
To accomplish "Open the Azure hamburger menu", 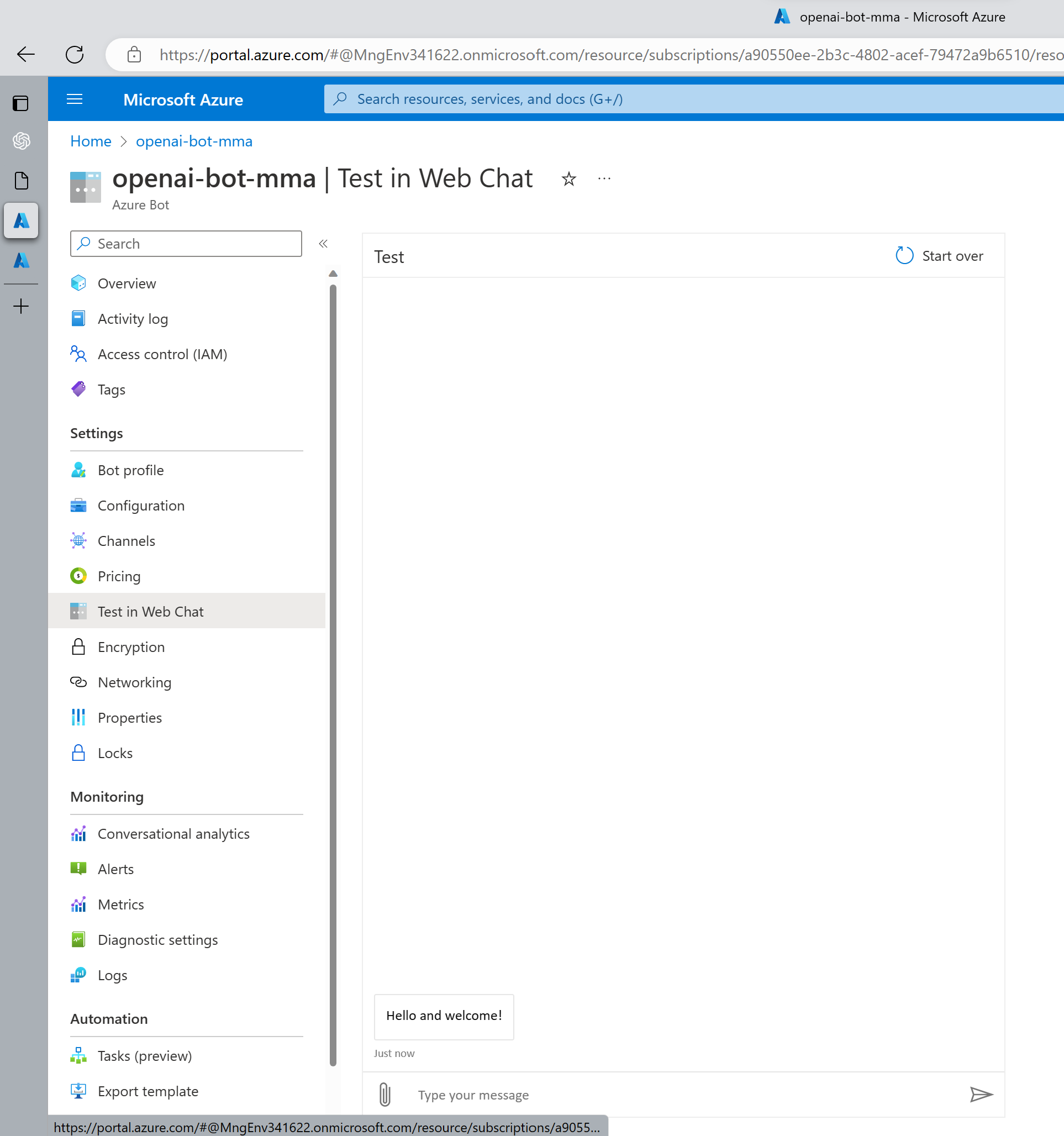I will [x=75, y=99].
